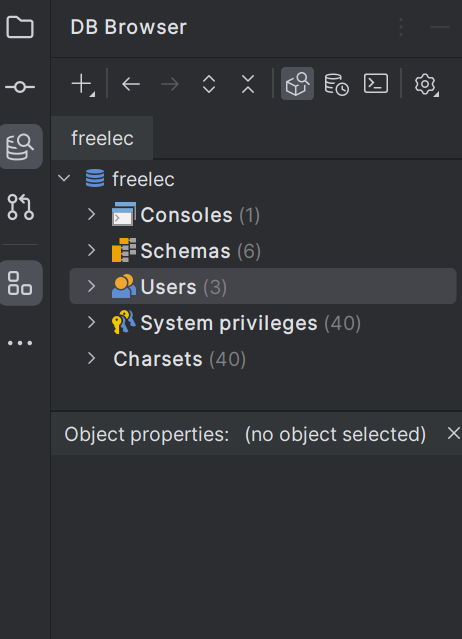Expand all nodes using the expand icon

coord(209,84)
